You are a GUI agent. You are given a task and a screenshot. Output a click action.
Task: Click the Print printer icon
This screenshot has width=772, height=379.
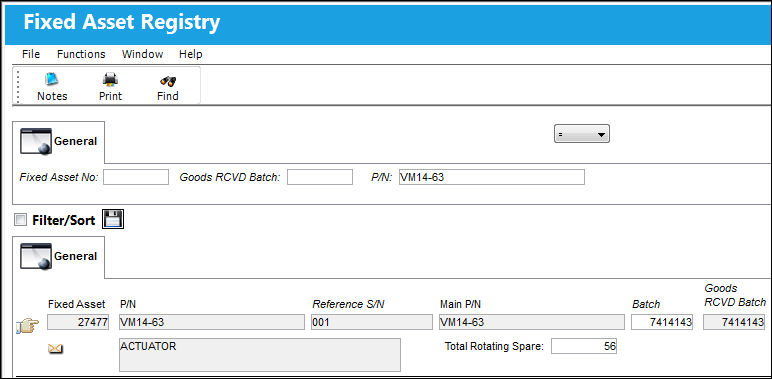pos(110,79)
